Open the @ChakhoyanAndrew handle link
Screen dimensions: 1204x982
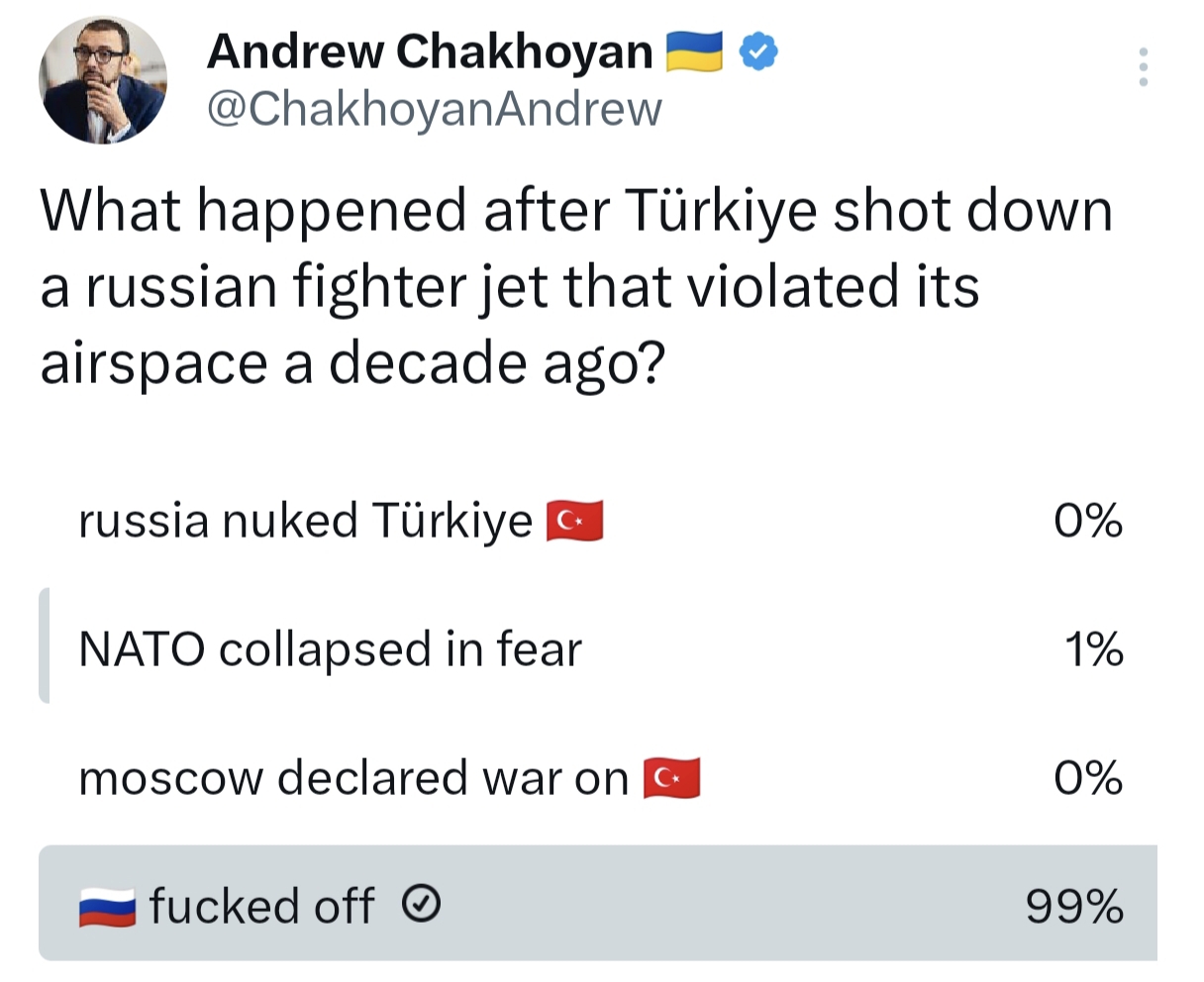coord(434,109)
